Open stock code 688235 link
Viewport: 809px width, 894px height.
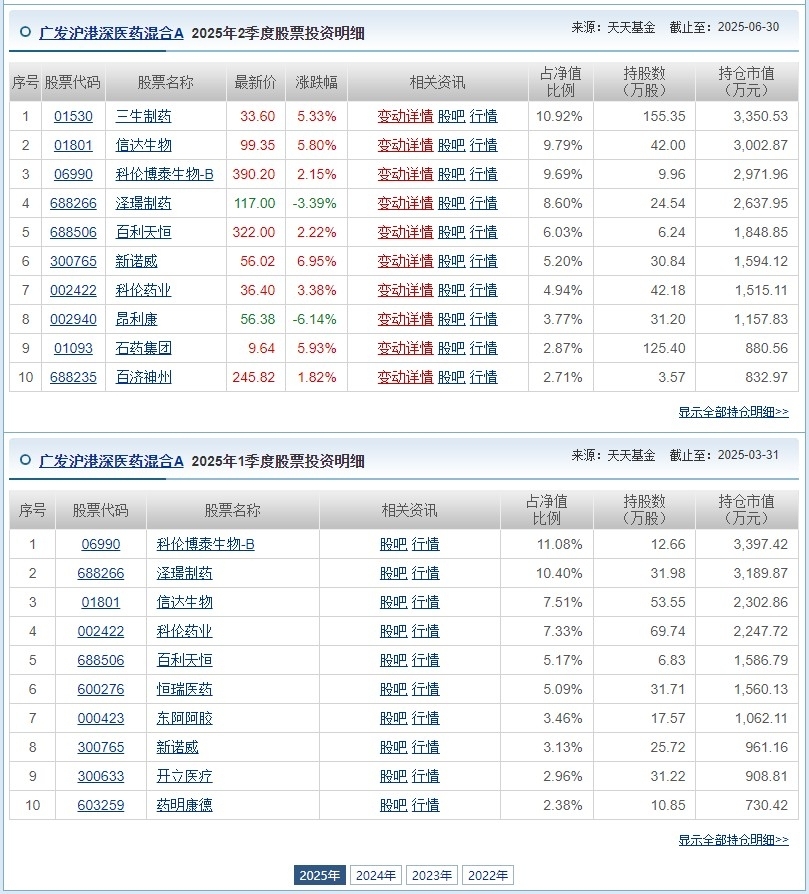[x=73, y=377]
